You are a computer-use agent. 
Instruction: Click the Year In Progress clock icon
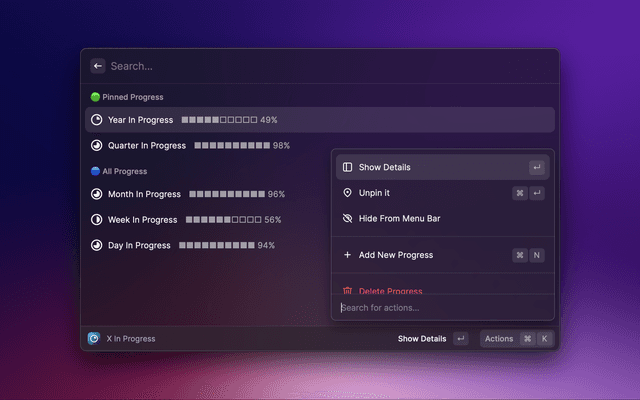coord(96,120)
